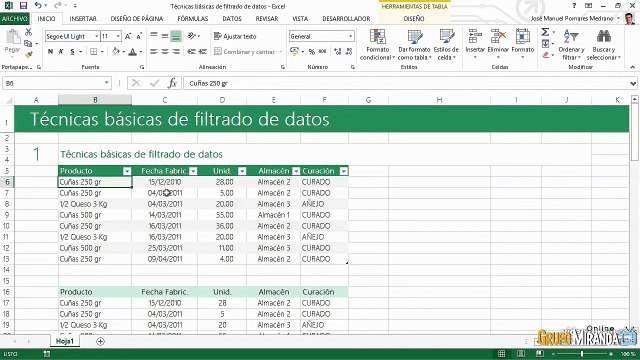The image size is (640, 360).
Task: Open the Curación column filter dropdown
Action: click(x=344, y=171)
